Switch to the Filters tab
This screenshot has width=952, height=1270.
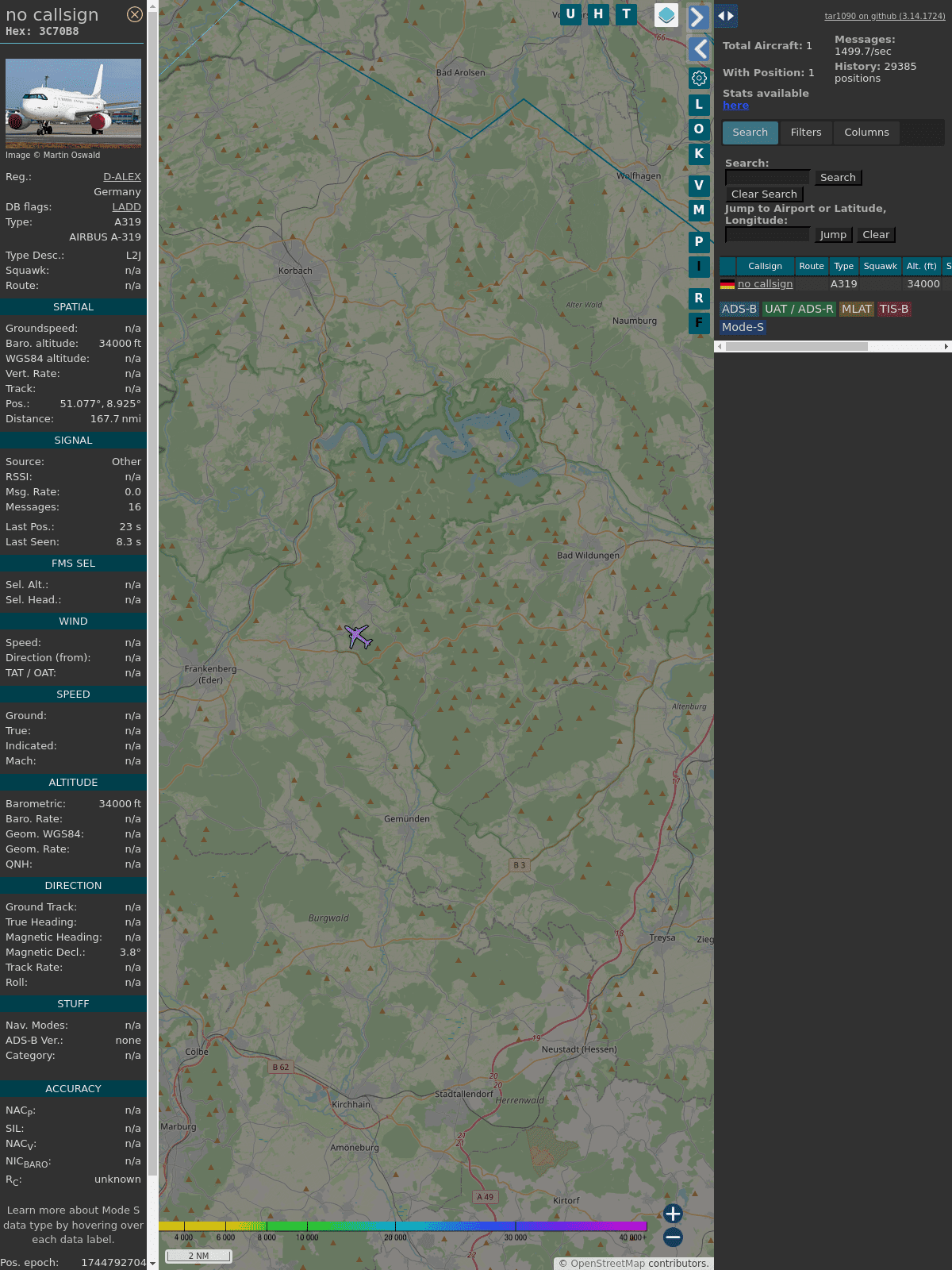806,133
